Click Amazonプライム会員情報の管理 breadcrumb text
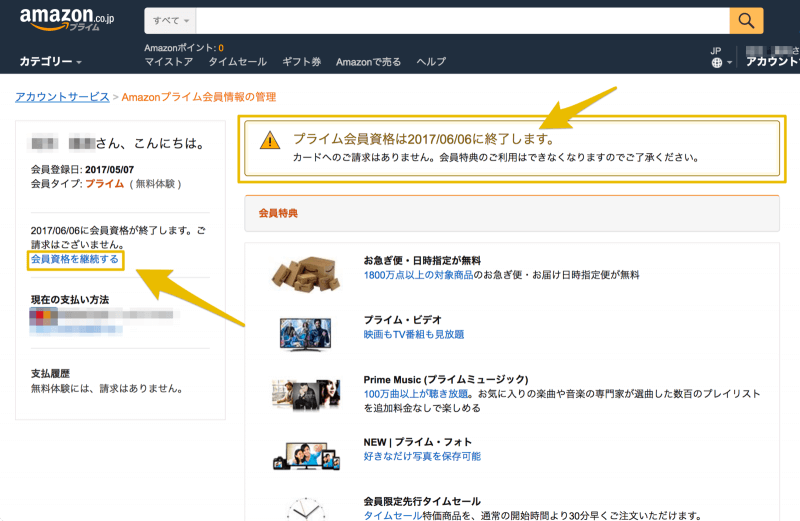 pyautogui.click(x=198, y=97)
